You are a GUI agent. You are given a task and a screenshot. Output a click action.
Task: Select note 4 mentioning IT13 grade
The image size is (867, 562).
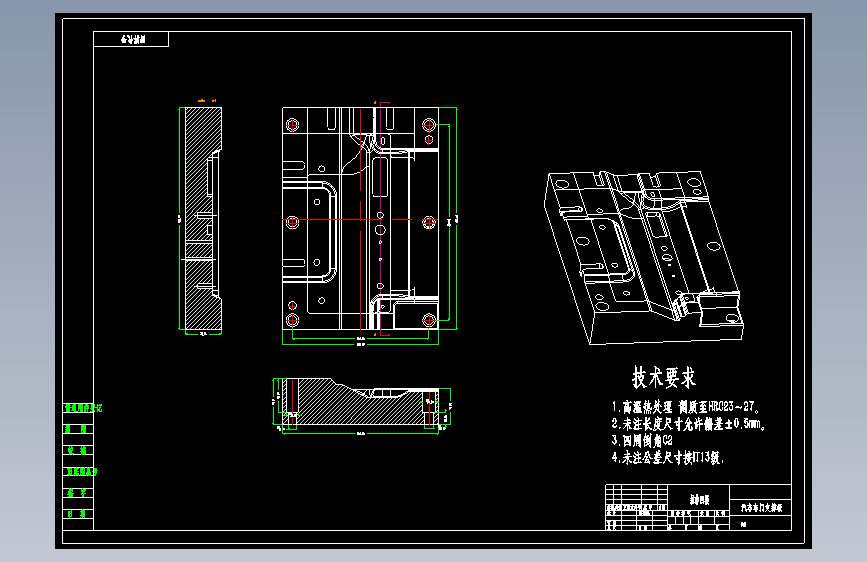tap(667, 457)
